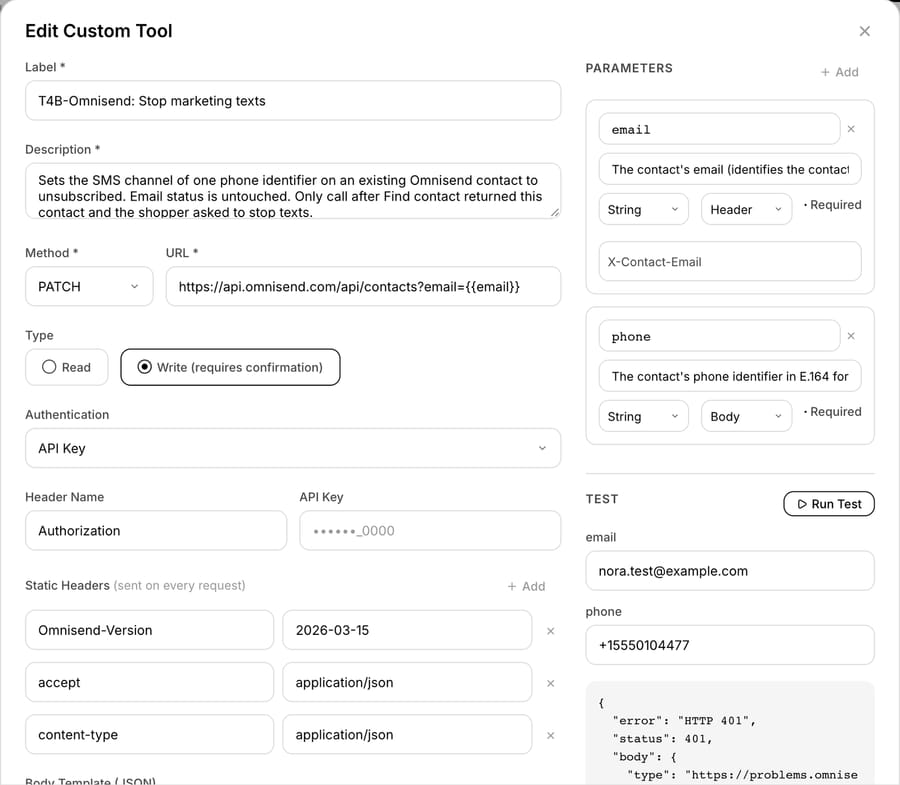Edit the phone parameter name field
Image resolution: width=900 pixels, height=785 pixels.
click(719, 336)
